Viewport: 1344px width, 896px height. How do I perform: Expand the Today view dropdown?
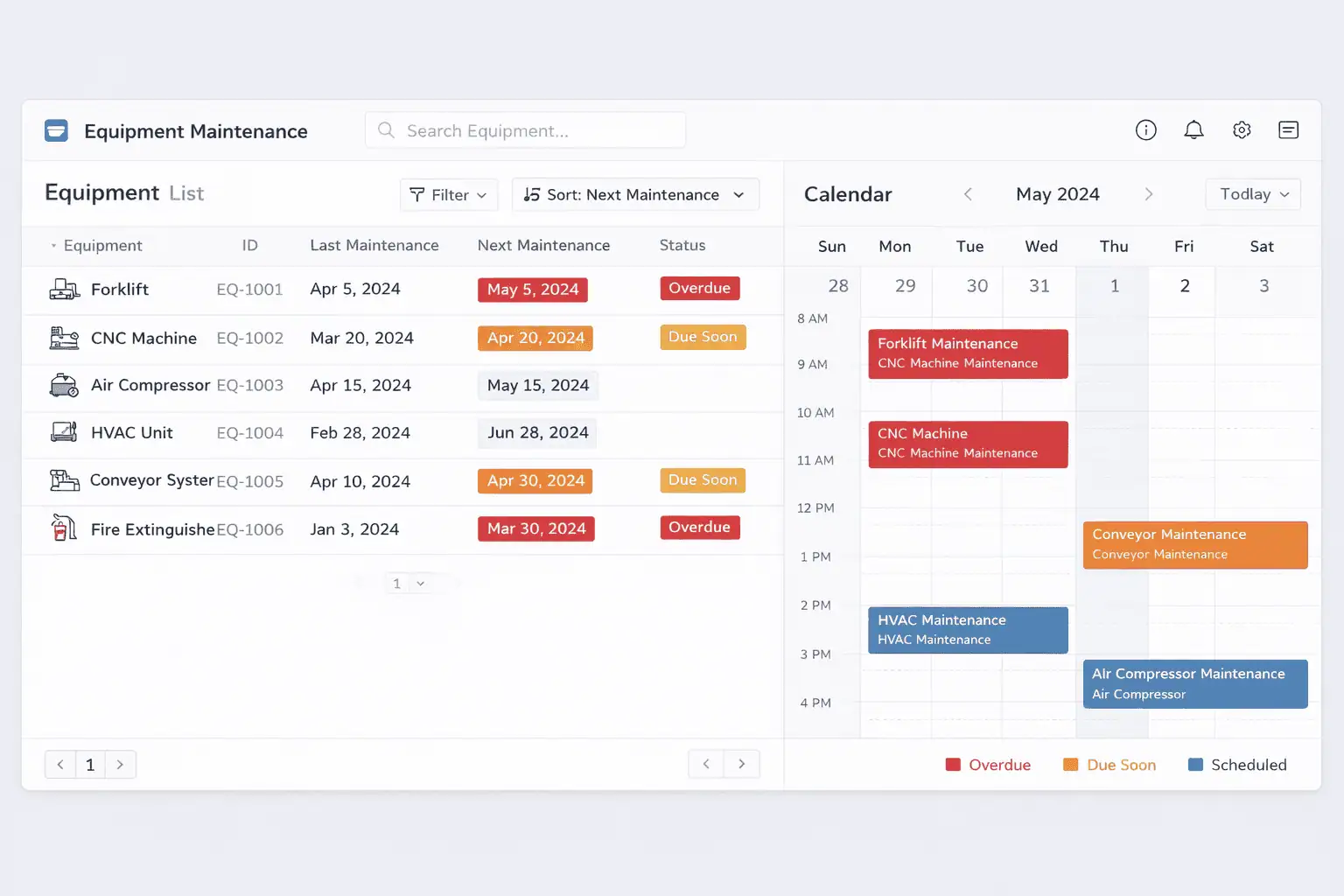pyautogui.click(x=1252, y=193)
